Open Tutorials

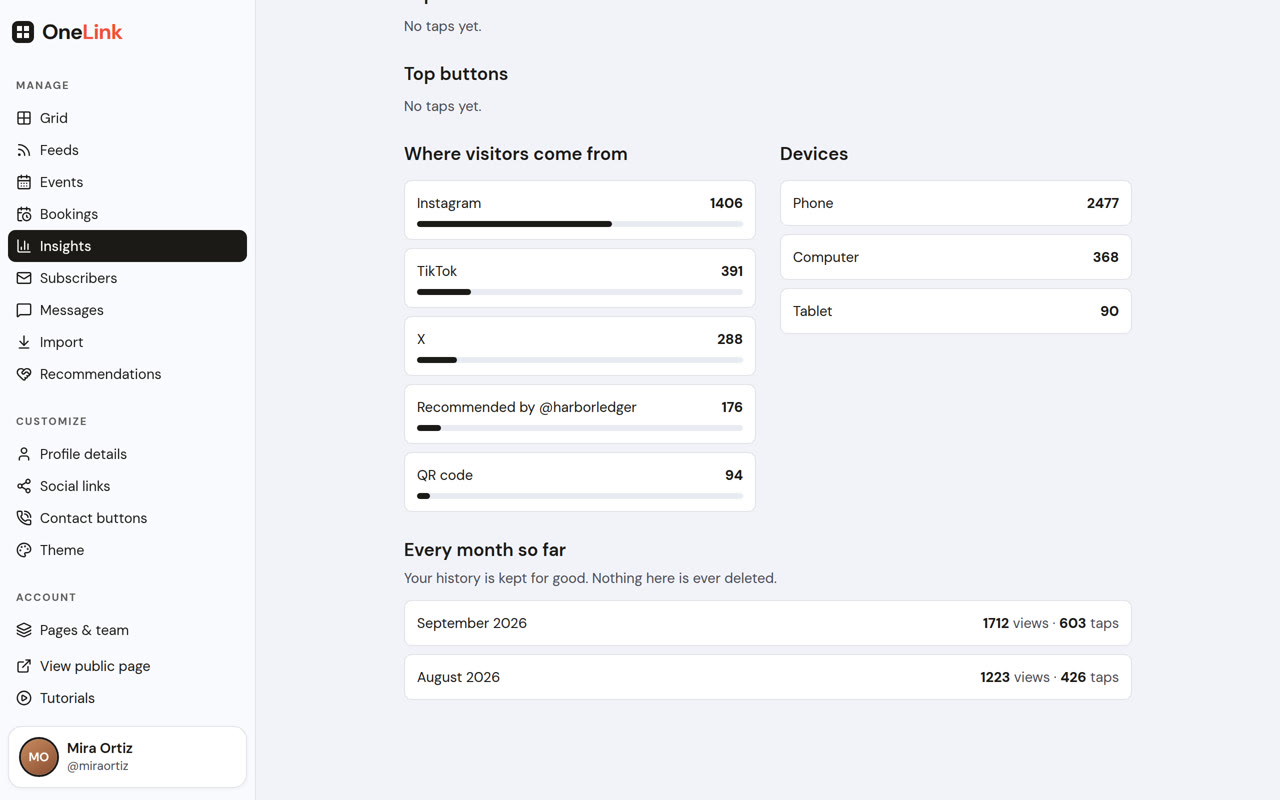tap(127, 698)
